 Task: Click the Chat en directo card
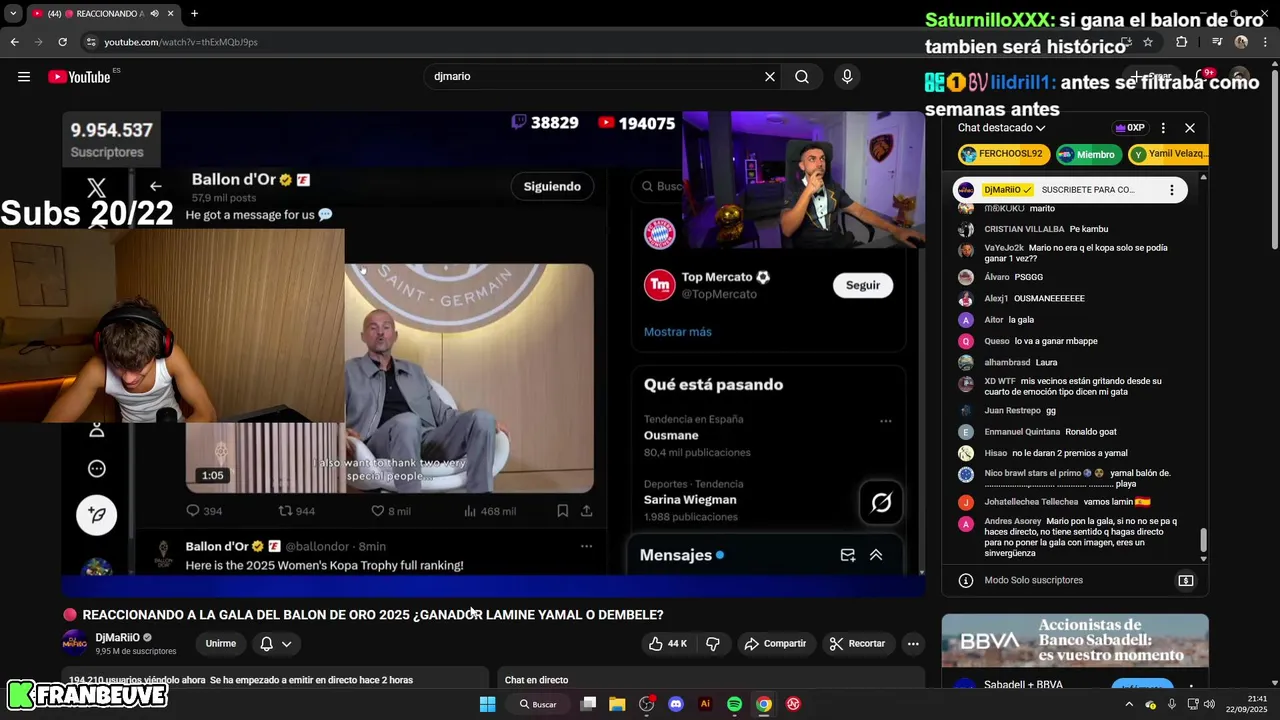pos(710,679)
